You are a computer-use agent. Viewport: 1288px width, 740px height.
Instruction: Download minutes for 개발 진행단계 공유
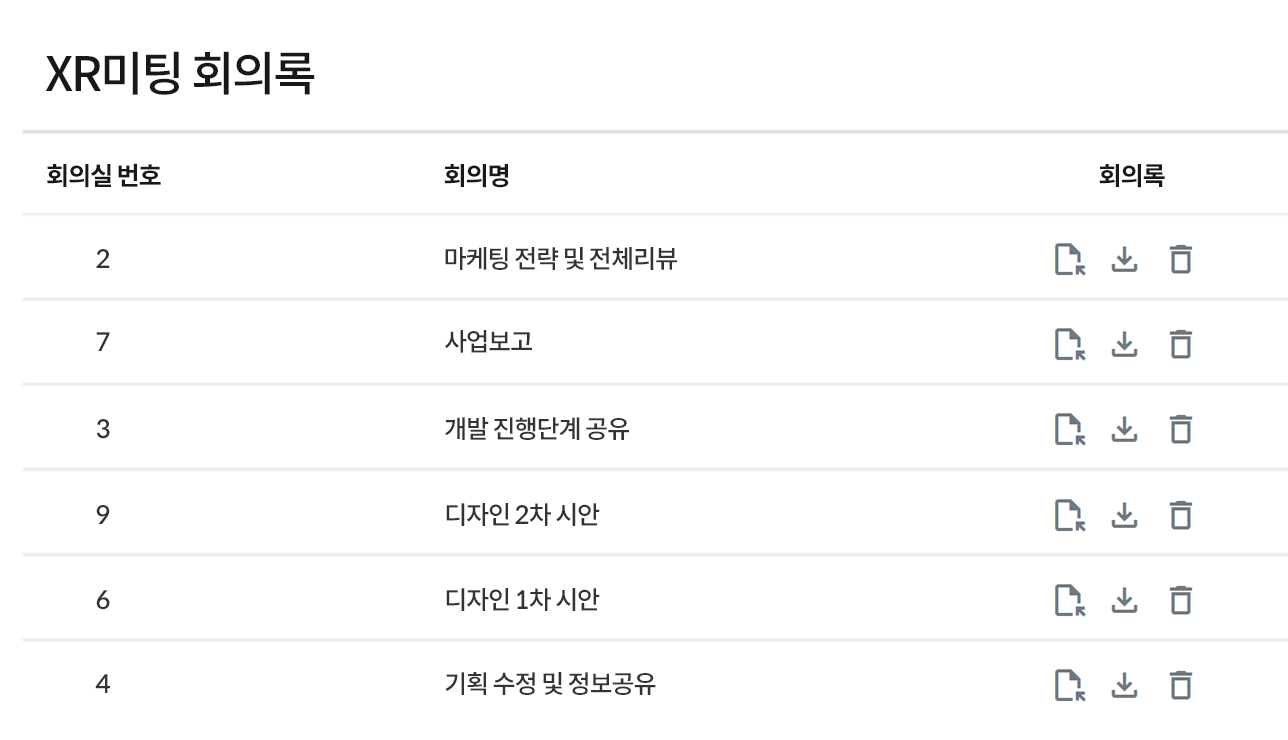click(x=1125, y=429)
